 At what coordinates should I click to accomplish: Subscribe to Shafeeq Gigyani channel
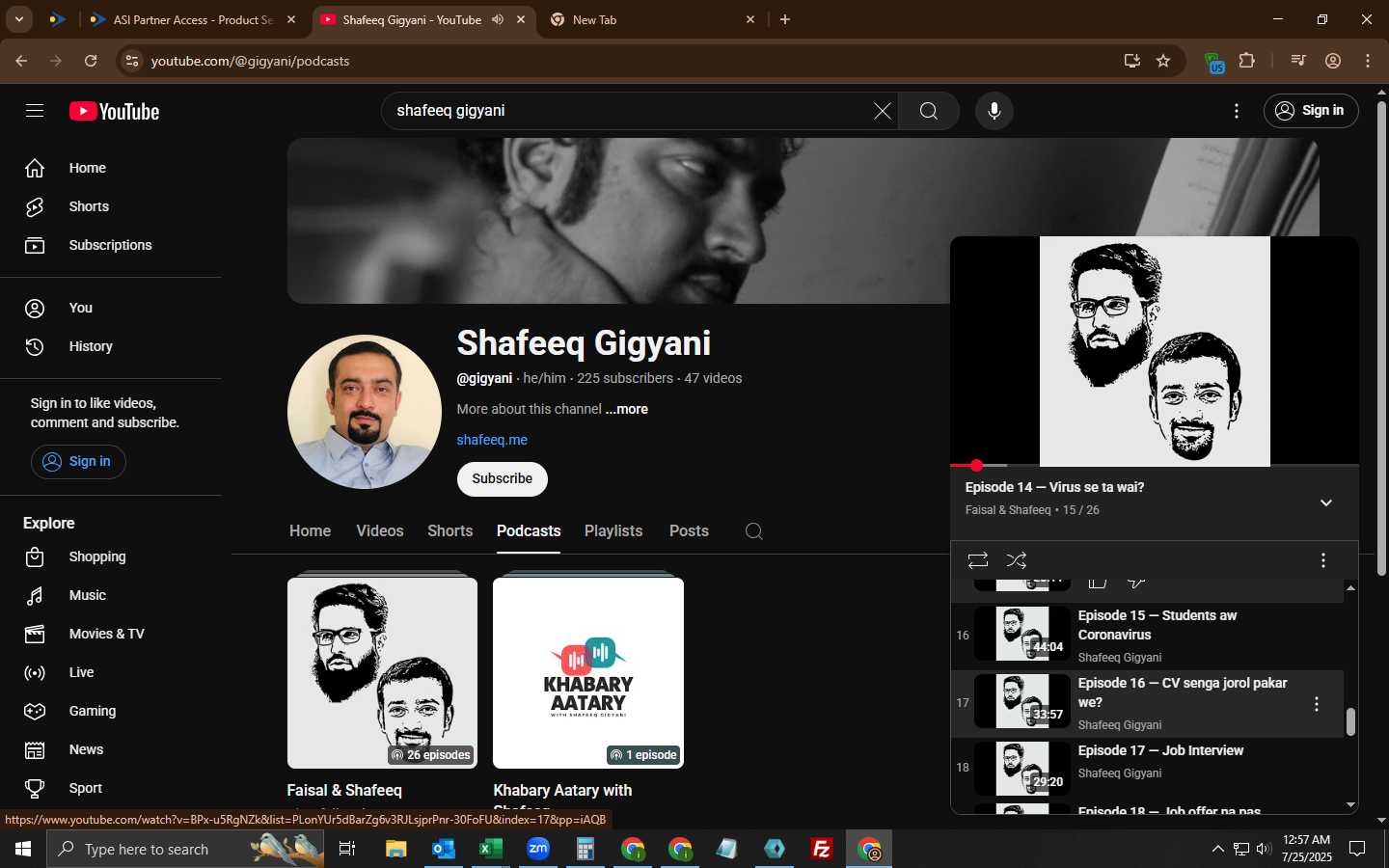pyautogui.click(x=503, y=479)
